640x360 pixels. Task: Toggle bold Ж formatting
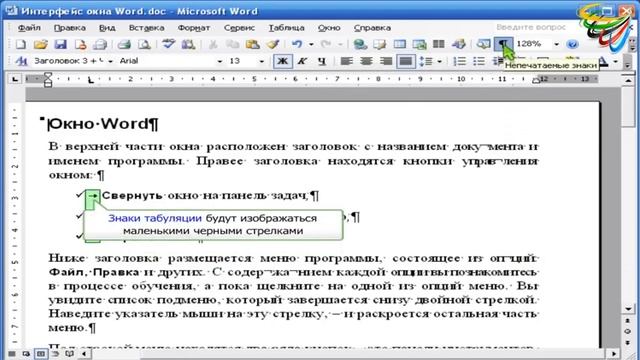click(282, 62)
